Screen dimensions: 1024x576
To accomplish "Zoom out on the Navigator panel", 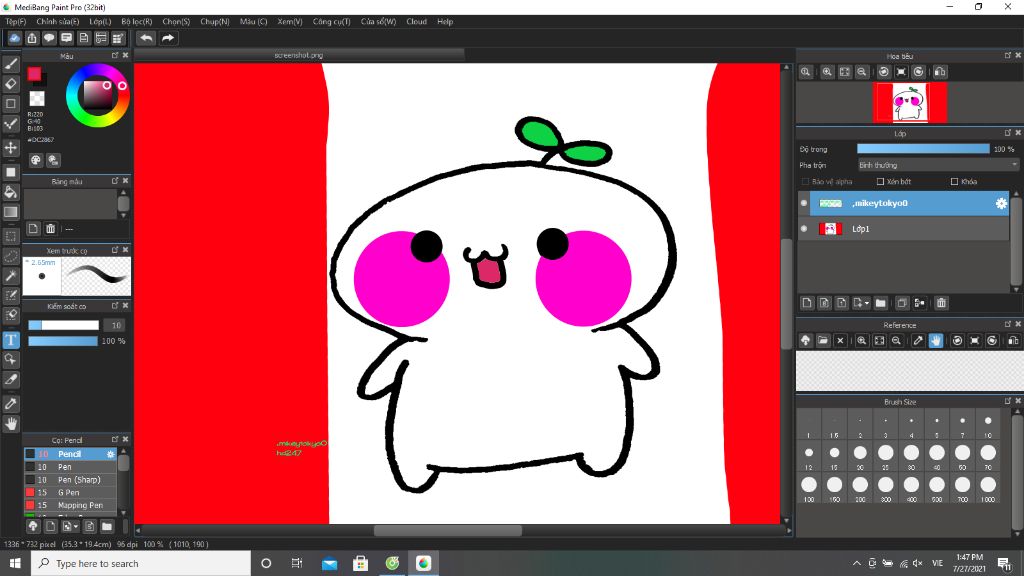I will (862, 72).
